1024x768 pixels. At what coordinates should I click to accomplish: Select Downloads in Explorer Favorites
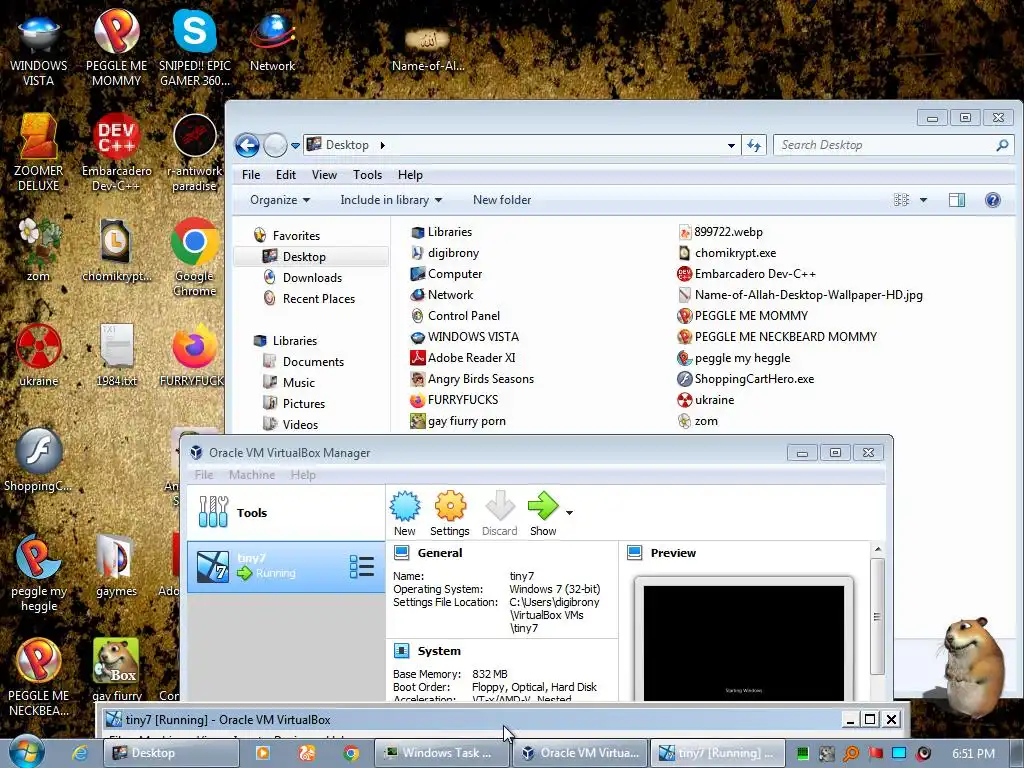pos(312,278)
